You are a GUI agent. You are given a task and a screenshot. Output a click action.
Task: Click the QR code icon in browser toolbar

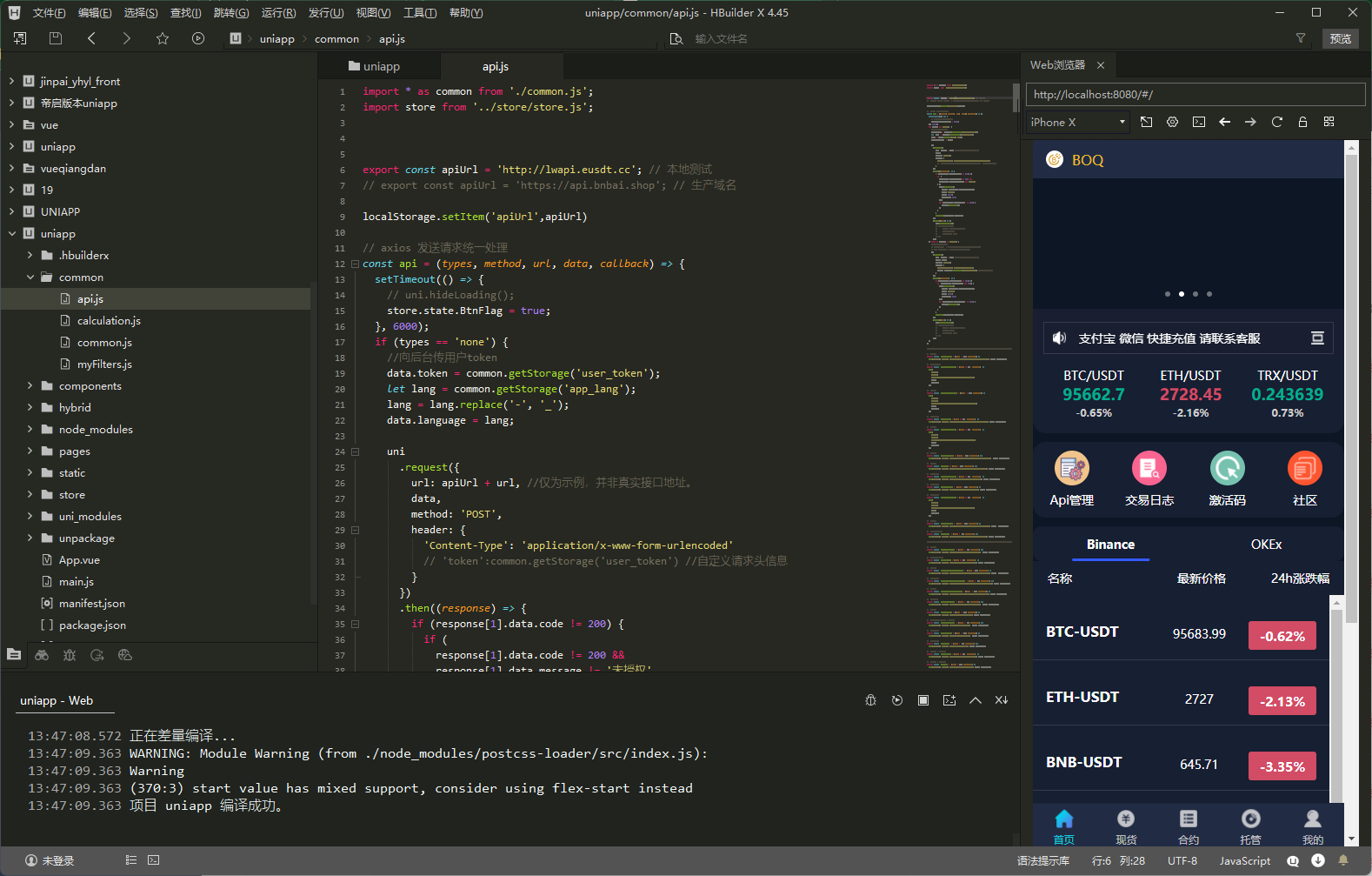tap(1329, 122)
